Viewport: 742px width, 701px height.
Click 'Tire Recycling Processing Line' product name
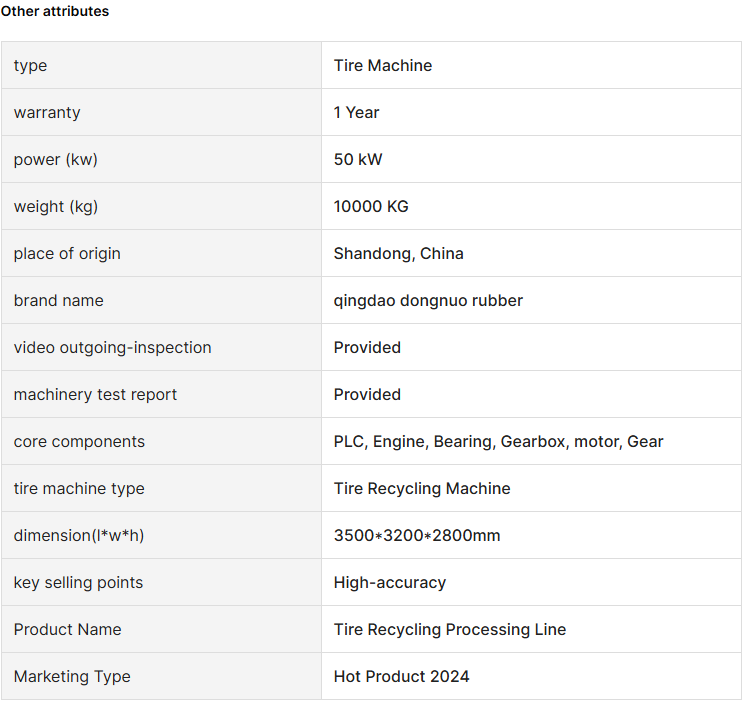pos(450,629)
